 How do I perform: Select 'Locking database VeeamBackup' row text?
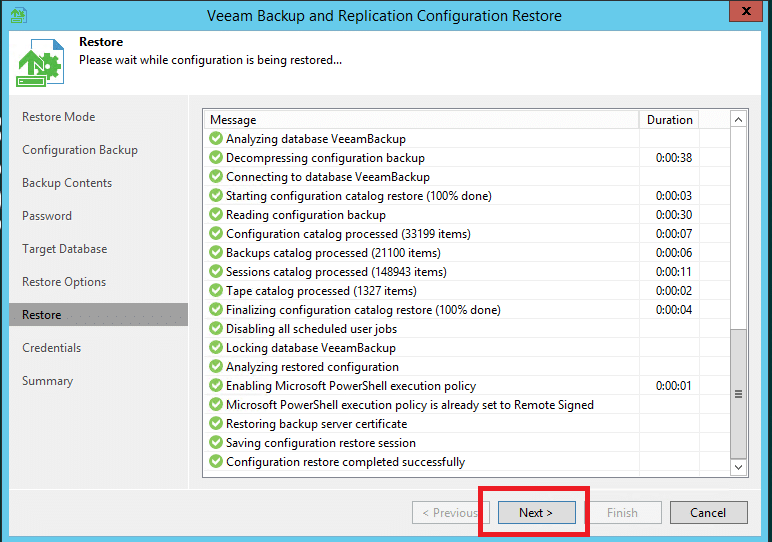(x=311, y=348)
